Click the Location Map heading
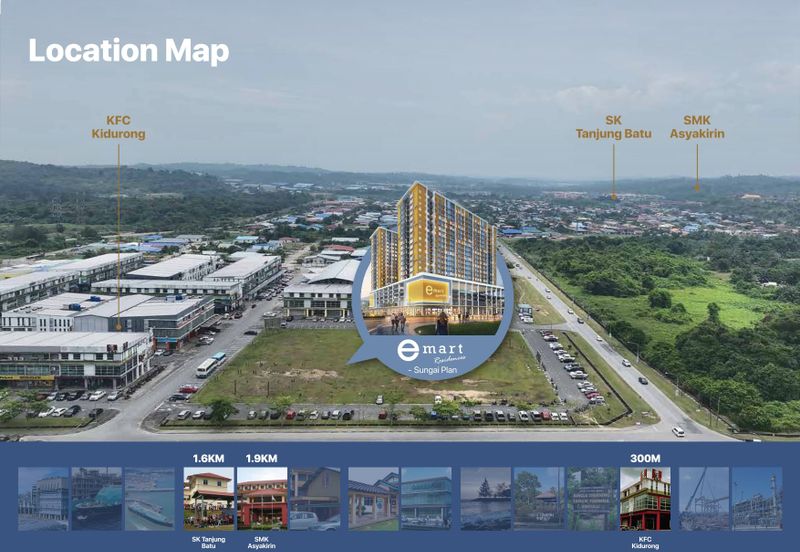Viewport: 800px width, 552px height. pyautogui.click(x=129, y=51)
